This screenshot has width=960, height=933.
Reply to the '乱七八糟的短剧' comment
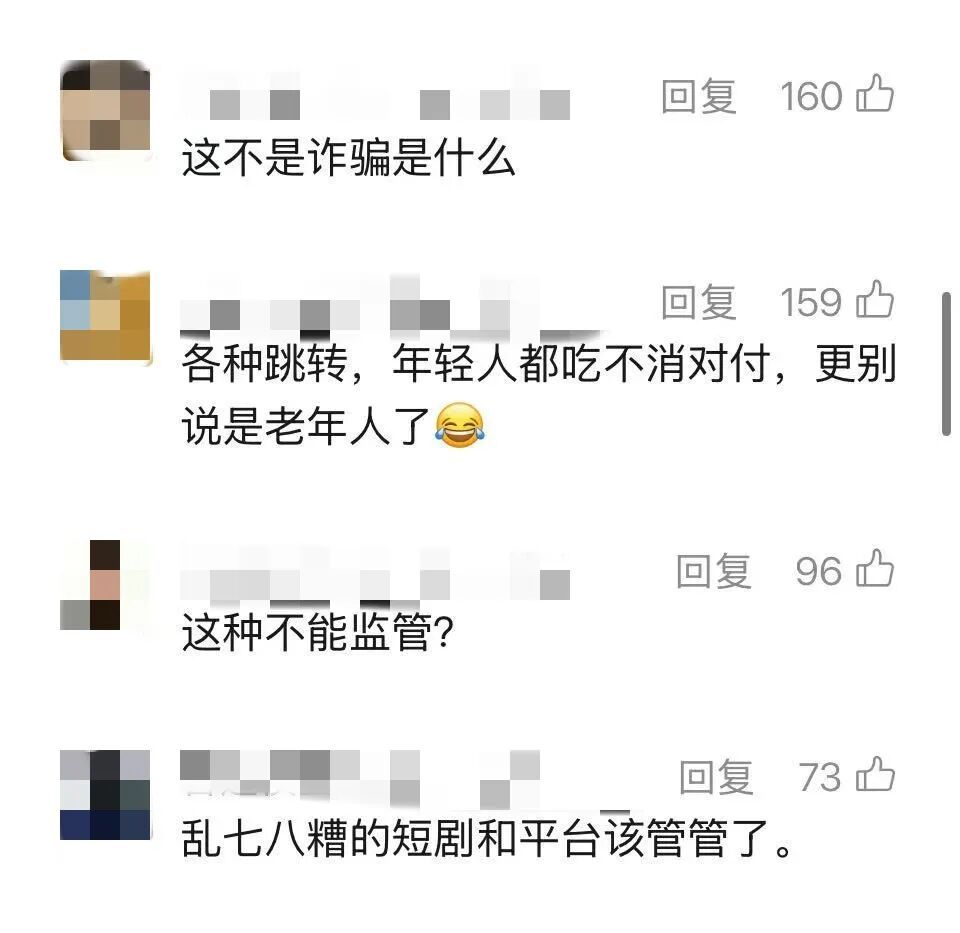[716, 778]
